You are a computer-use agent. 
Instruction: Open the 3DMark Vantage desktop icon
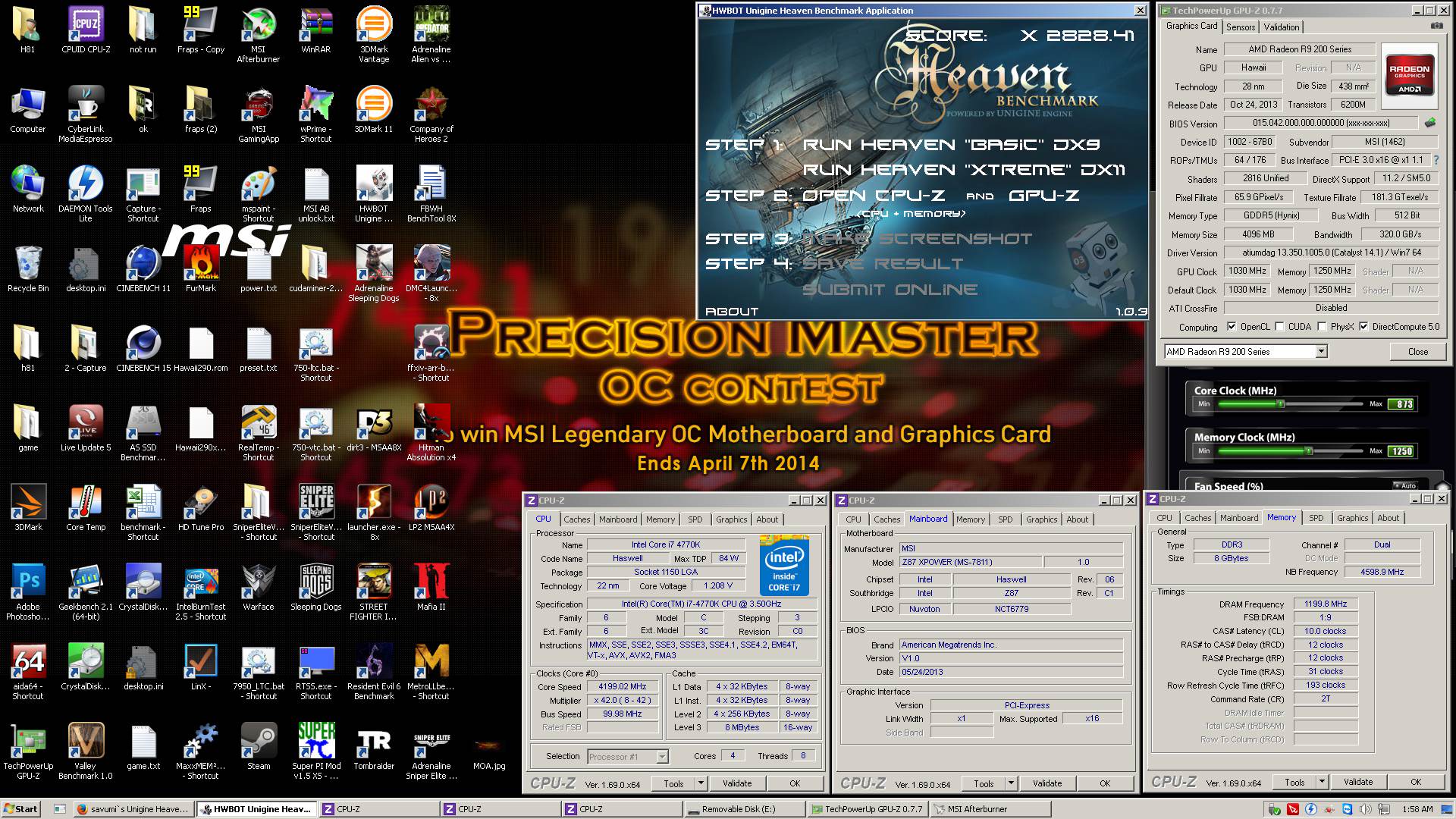374,35
